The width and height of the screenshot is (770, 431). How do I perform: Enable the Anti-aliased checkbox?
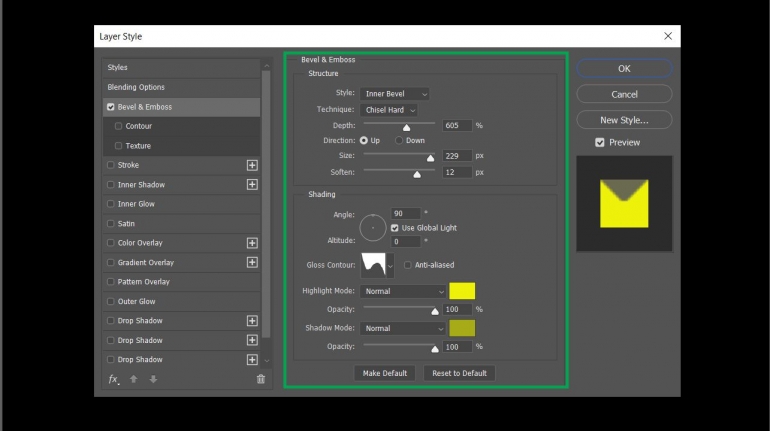point(408,265)
